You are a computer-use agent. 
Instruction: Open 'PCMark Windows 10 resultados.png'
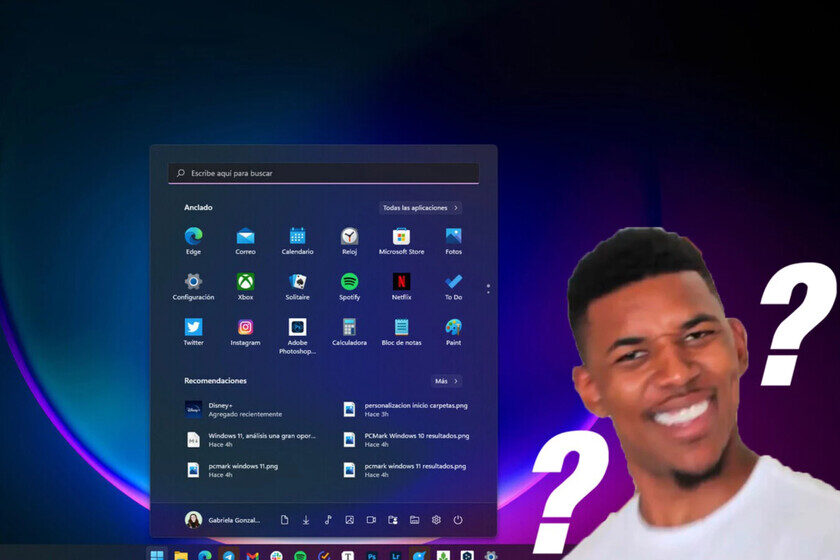coord(406,440)
